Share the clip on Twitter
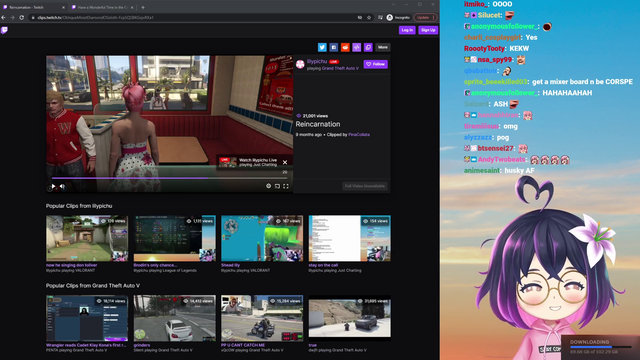The image size is (640, 360). pos(322,47)
